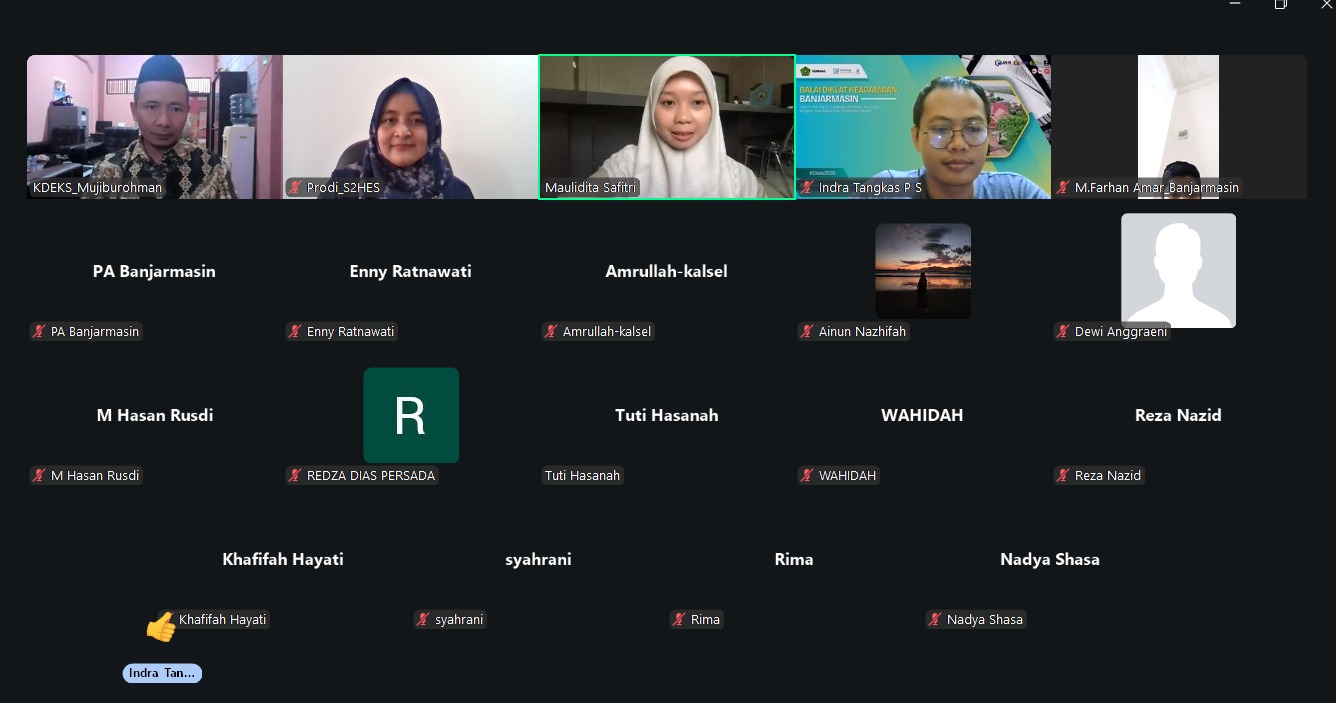
Task: Click Tuti Hasanah small name label
Action: point(583,476)
